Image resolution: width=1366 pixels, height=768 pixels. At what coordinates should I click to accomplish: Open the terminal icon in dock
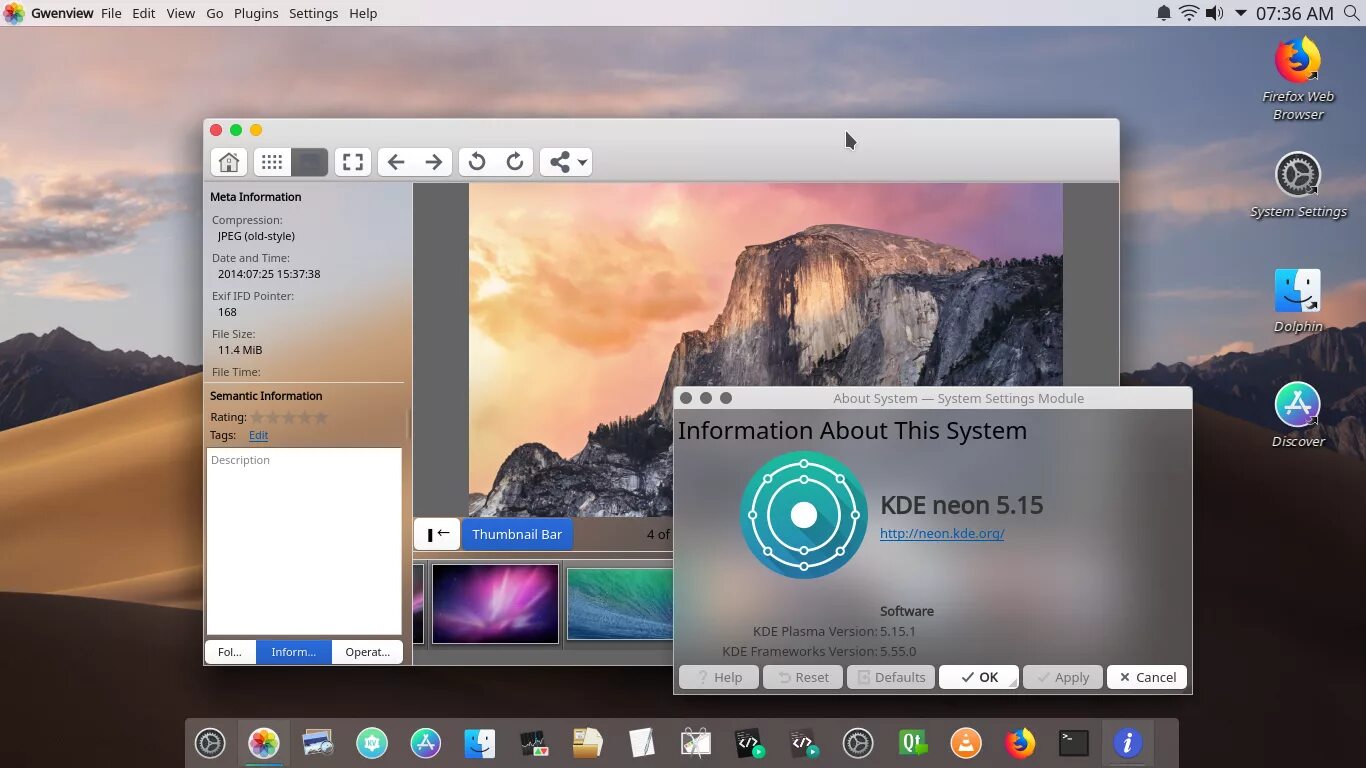pyautogui.click(x=1074, y=743)
